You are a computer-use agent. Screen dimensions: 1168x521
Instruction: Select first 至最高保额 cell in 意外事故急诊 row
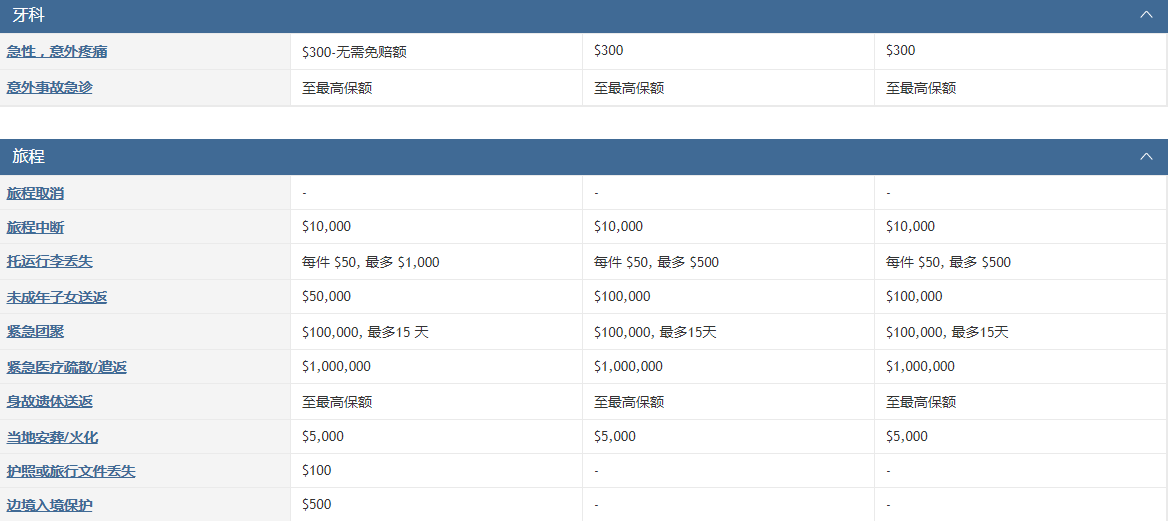437,88
